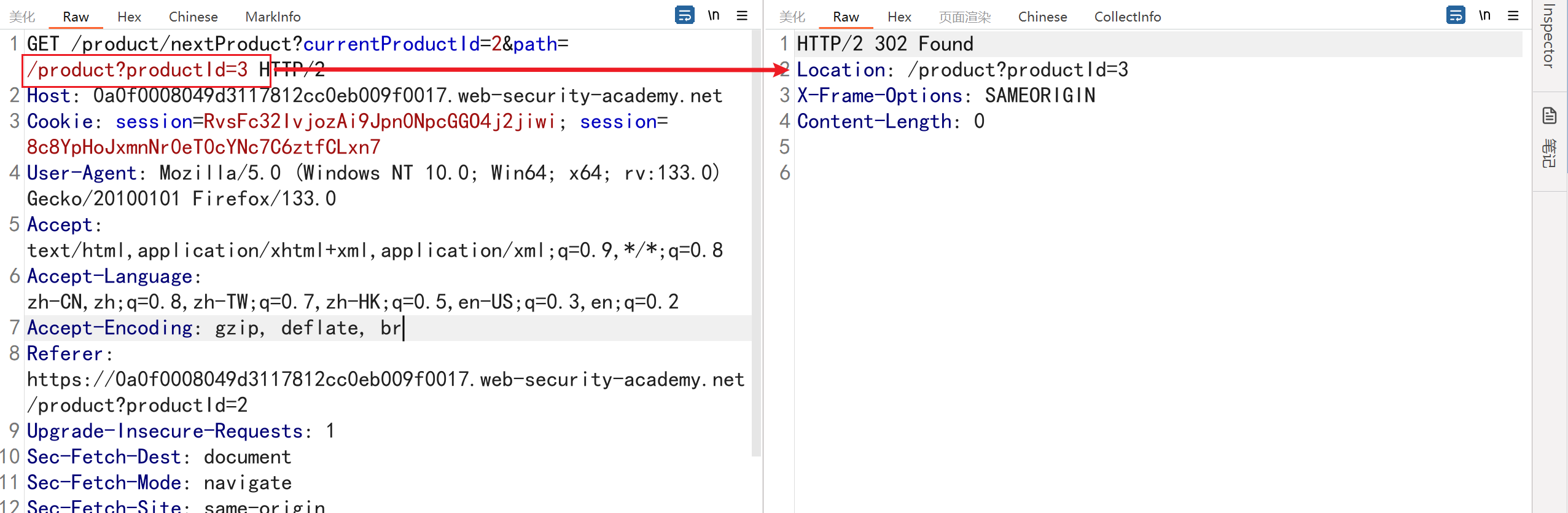Open the 笔记 notes label in sidebar
Viewport: 1568px width, 513px height.
point(1550,154)
